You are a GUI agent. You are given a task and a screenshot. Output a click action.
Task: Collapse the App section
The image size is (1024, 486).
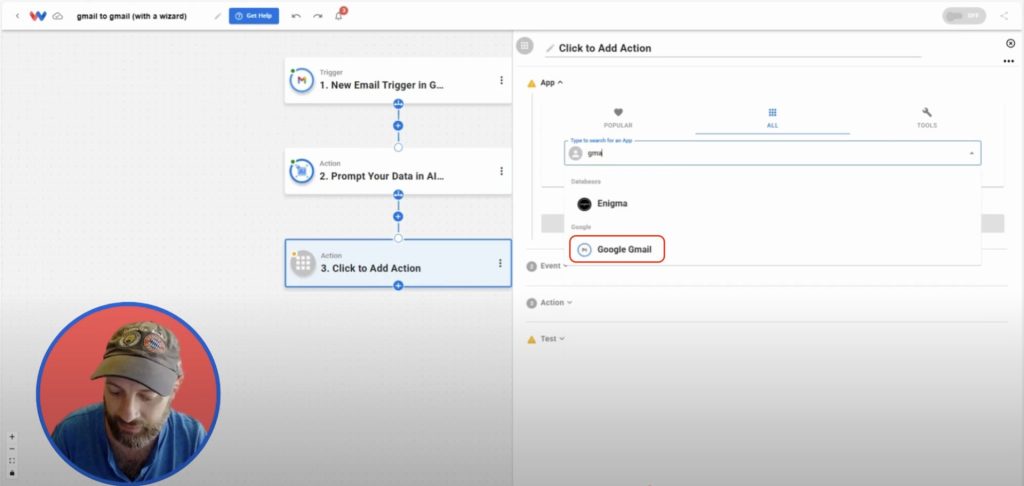[551, 83]
